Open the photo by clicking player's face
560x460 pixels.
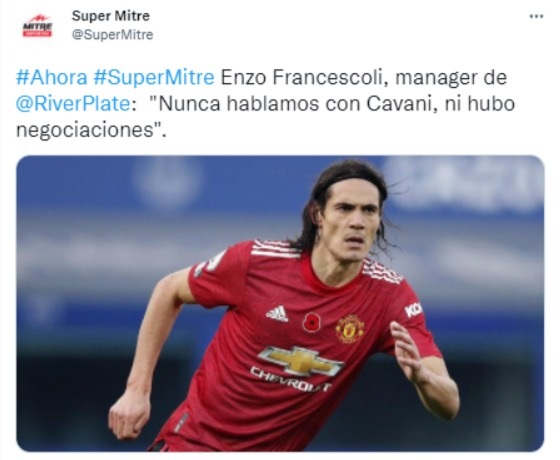tap(352, 223)
